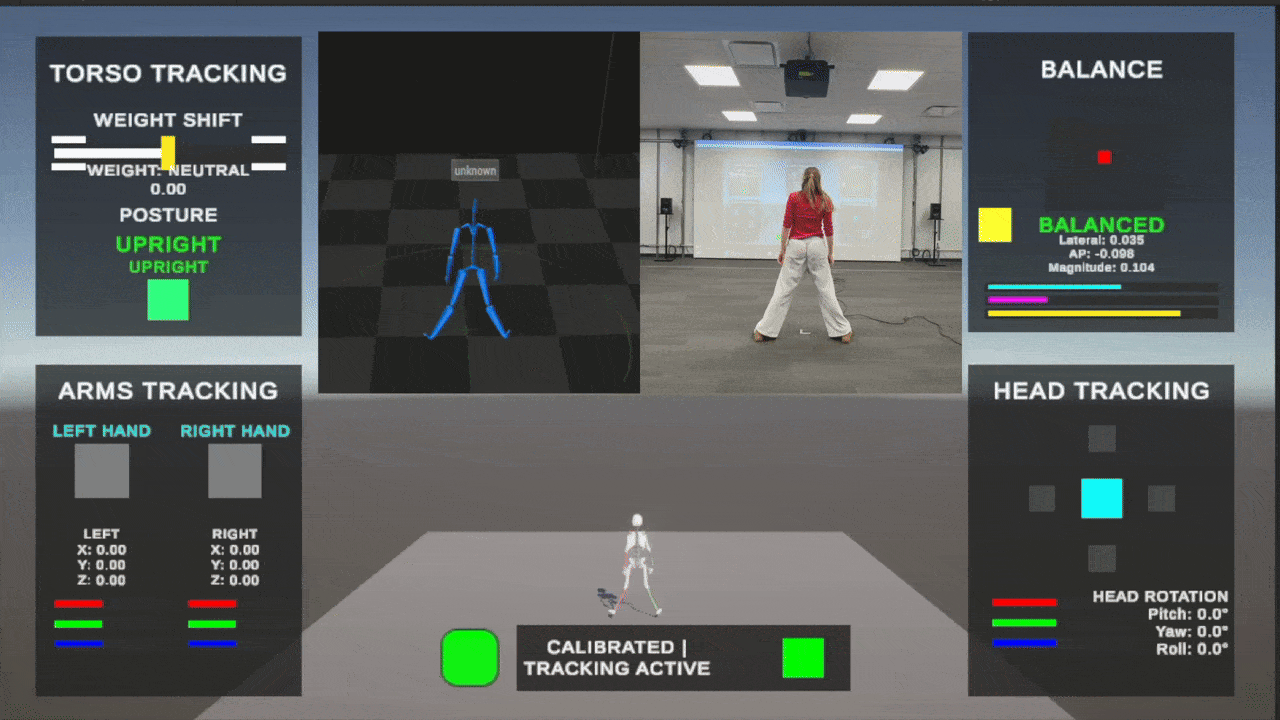
Task: Expand the Torso Tracking panel
Action: tap(168, 73)
